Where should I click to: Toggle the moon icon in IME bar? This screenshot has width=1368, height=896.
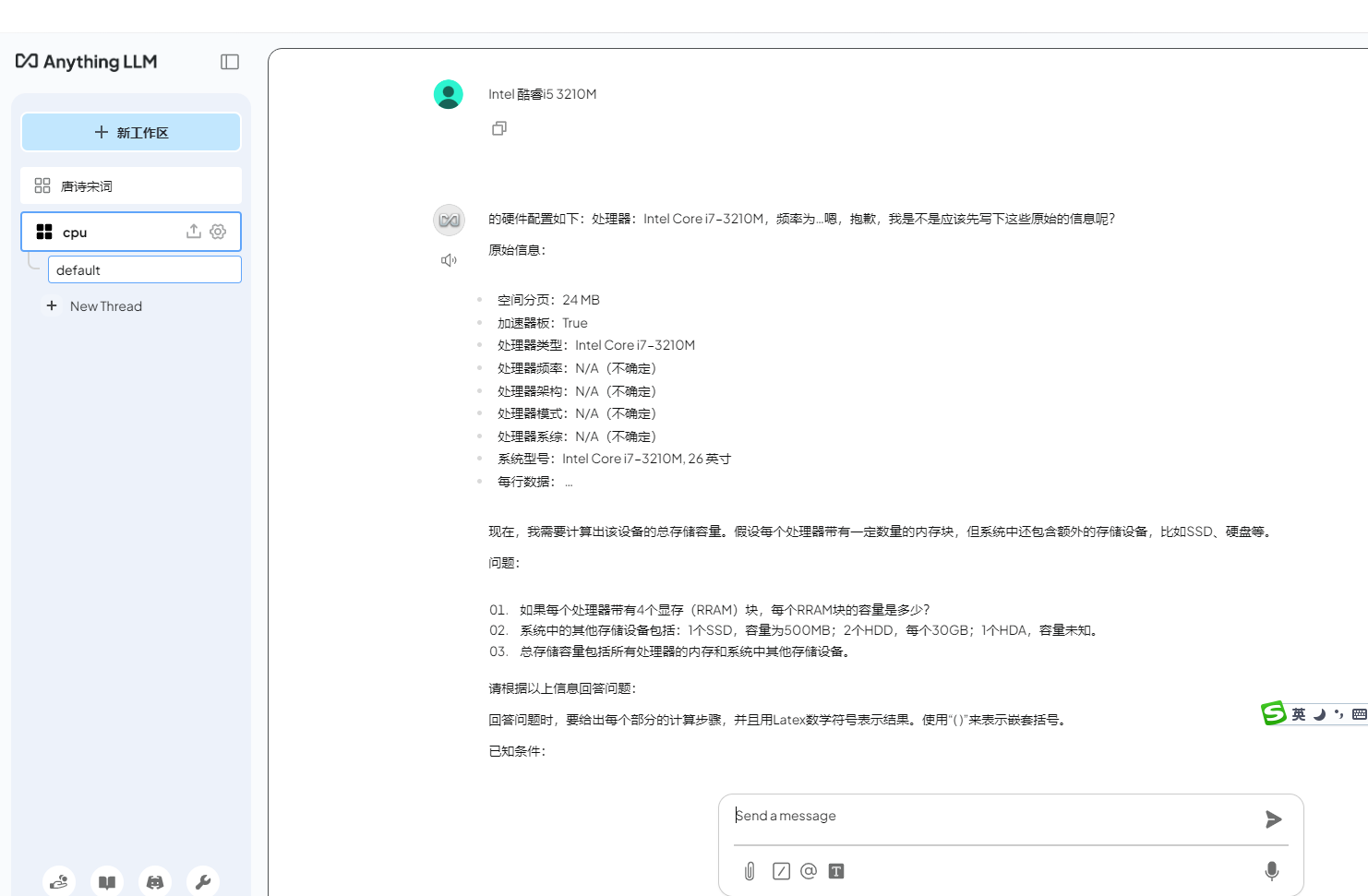click(x=1320, y=714)
